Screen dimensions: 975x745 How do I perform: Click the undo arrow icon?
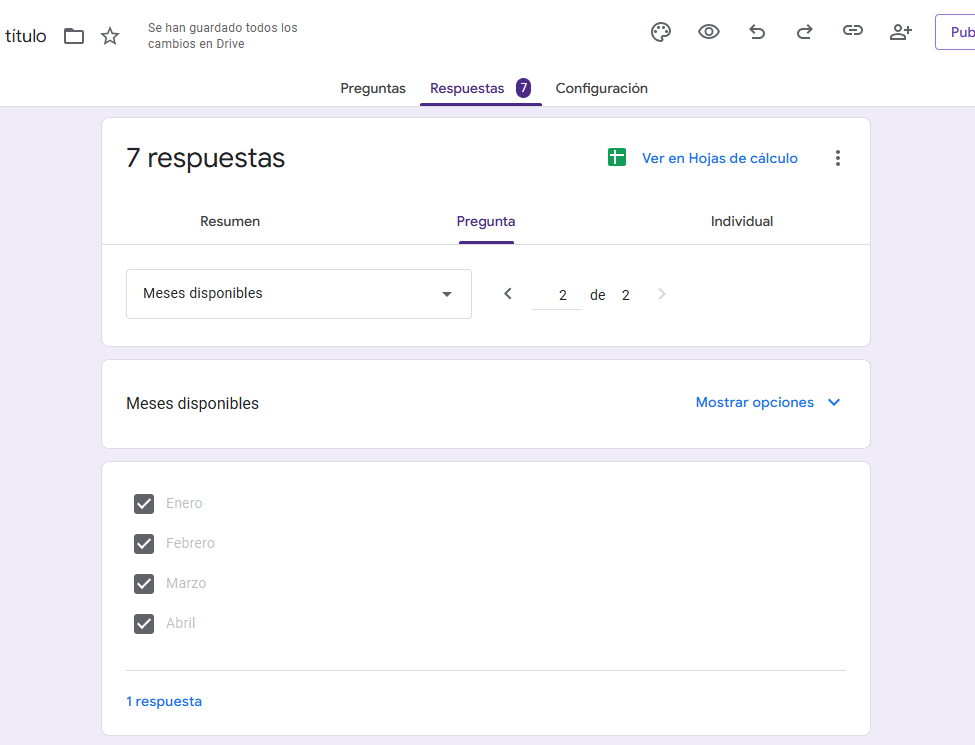click(757, 32)
